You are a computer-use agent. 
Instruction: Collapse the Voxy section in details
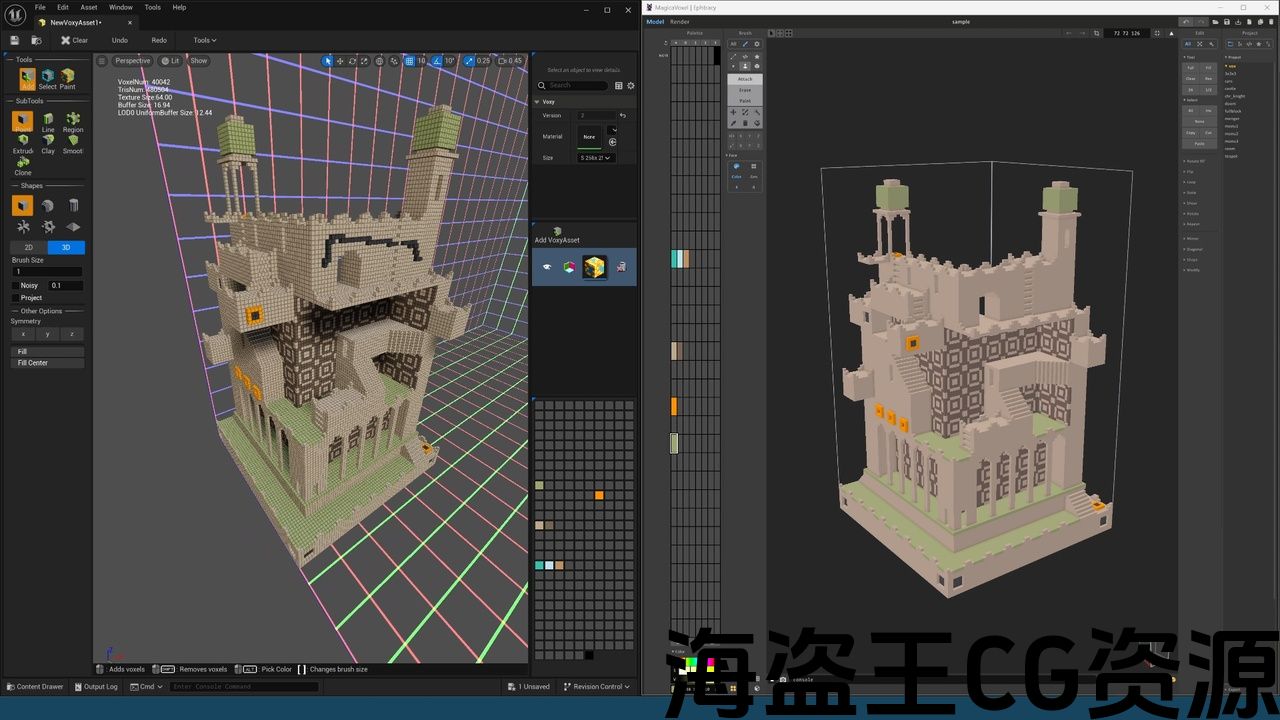(x=537, y=101)
